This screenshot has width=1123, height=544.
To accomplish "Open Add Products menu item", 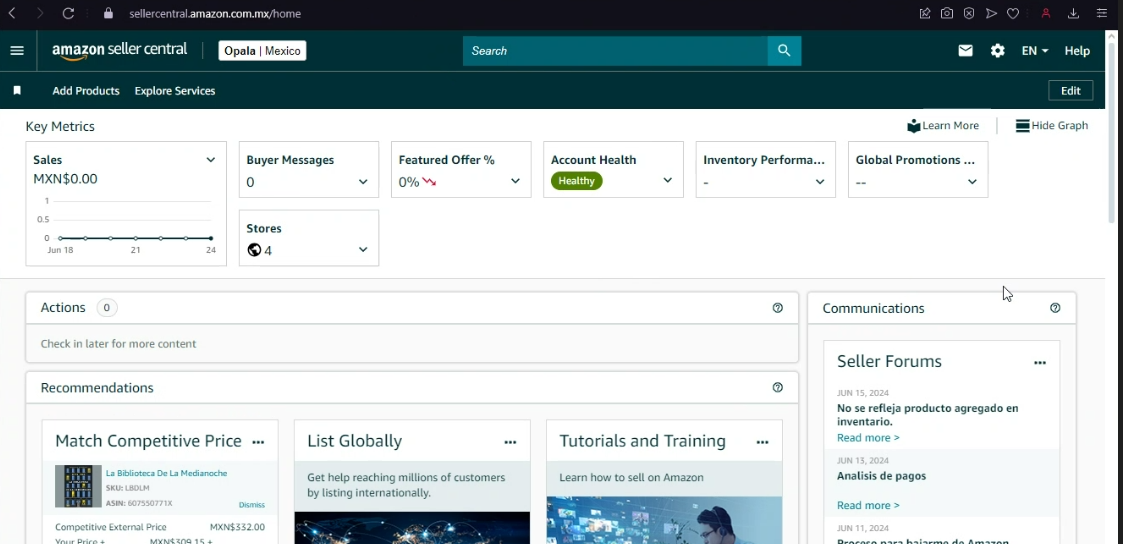I will pos(86,91).
